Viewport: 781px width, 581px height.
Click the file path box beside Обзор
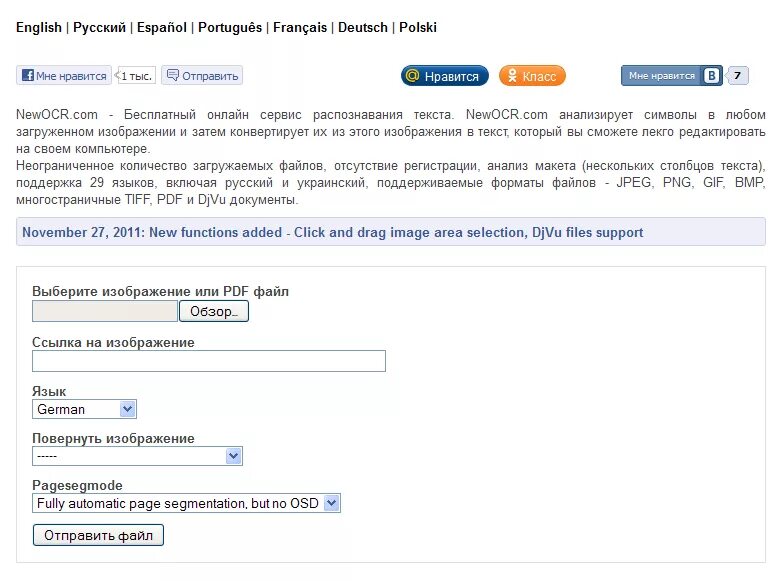[105, 311]
